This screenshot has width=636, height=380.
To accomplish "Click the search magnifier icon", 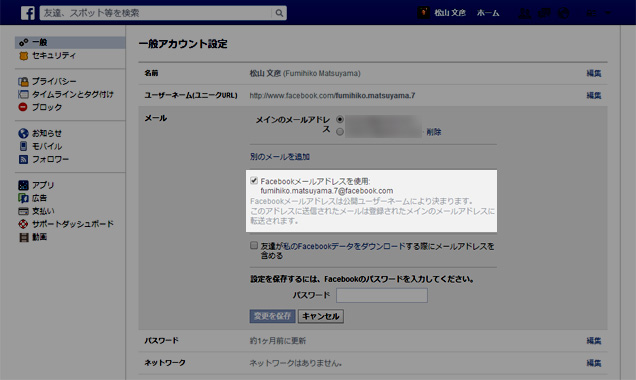I will (279, 13).
